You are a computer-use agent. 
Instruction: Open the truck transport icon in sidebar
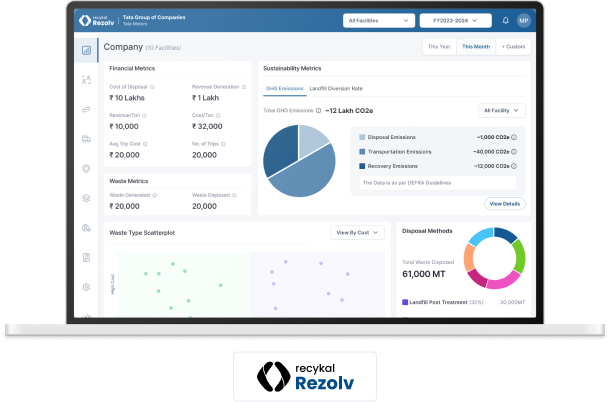[86, 139]
